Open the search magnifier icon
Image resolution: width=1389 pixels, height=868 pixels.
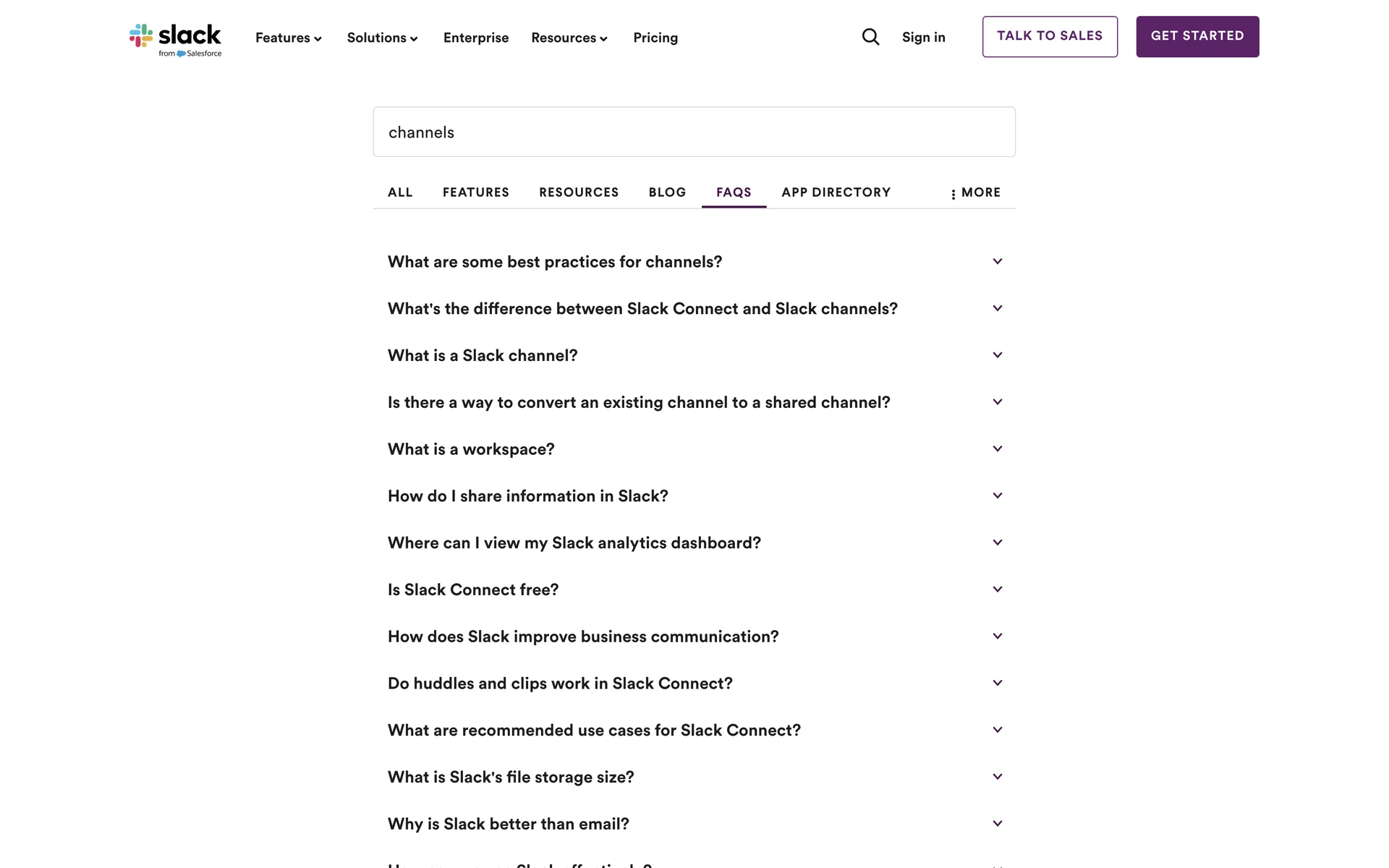[870, 37]
